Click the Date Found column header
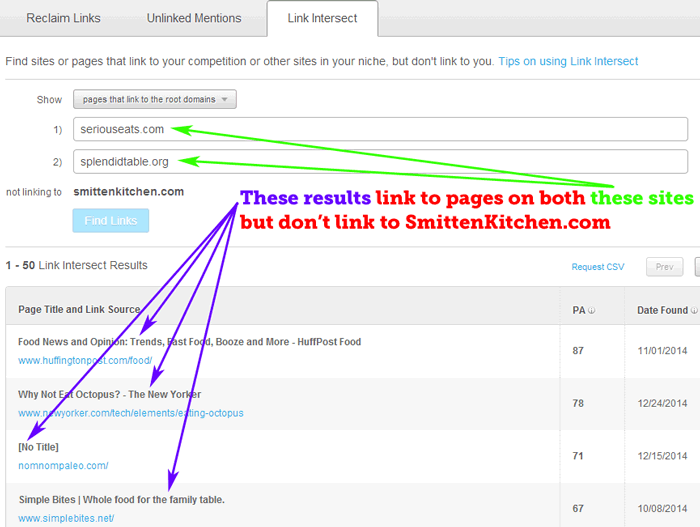700x527 pixels. coord(662,310)
